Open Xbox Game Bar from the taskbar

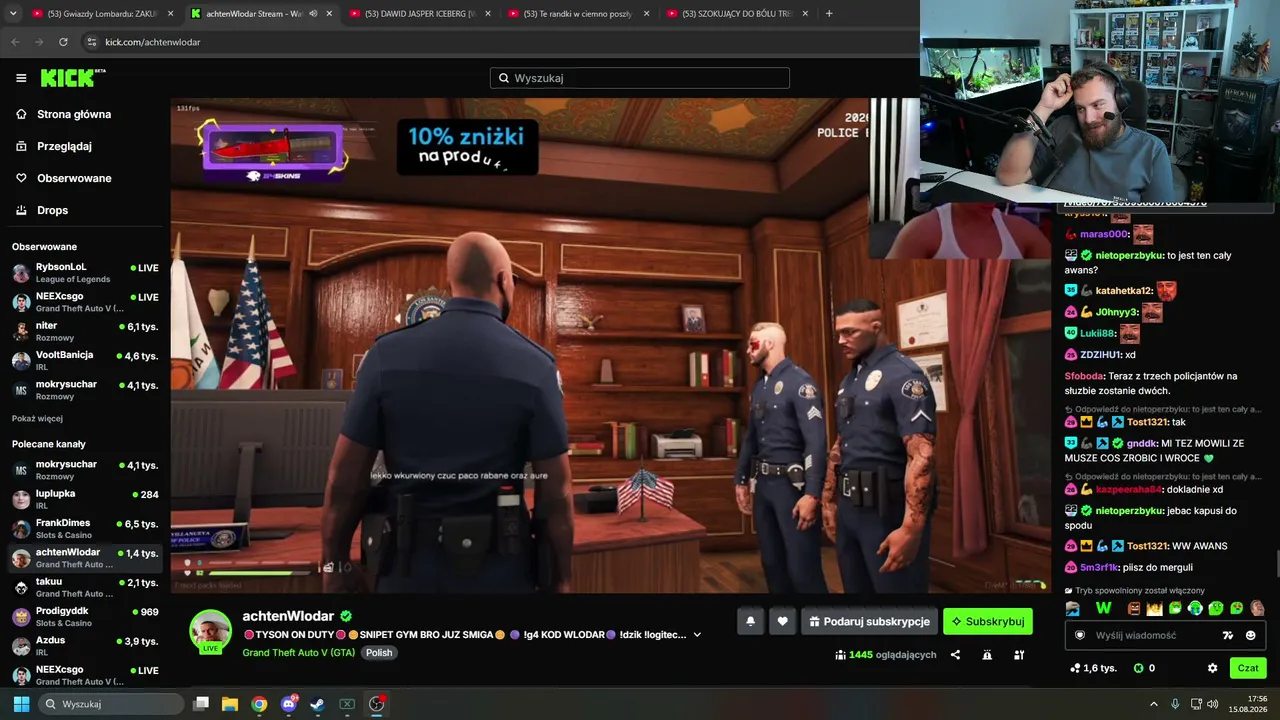347,704
